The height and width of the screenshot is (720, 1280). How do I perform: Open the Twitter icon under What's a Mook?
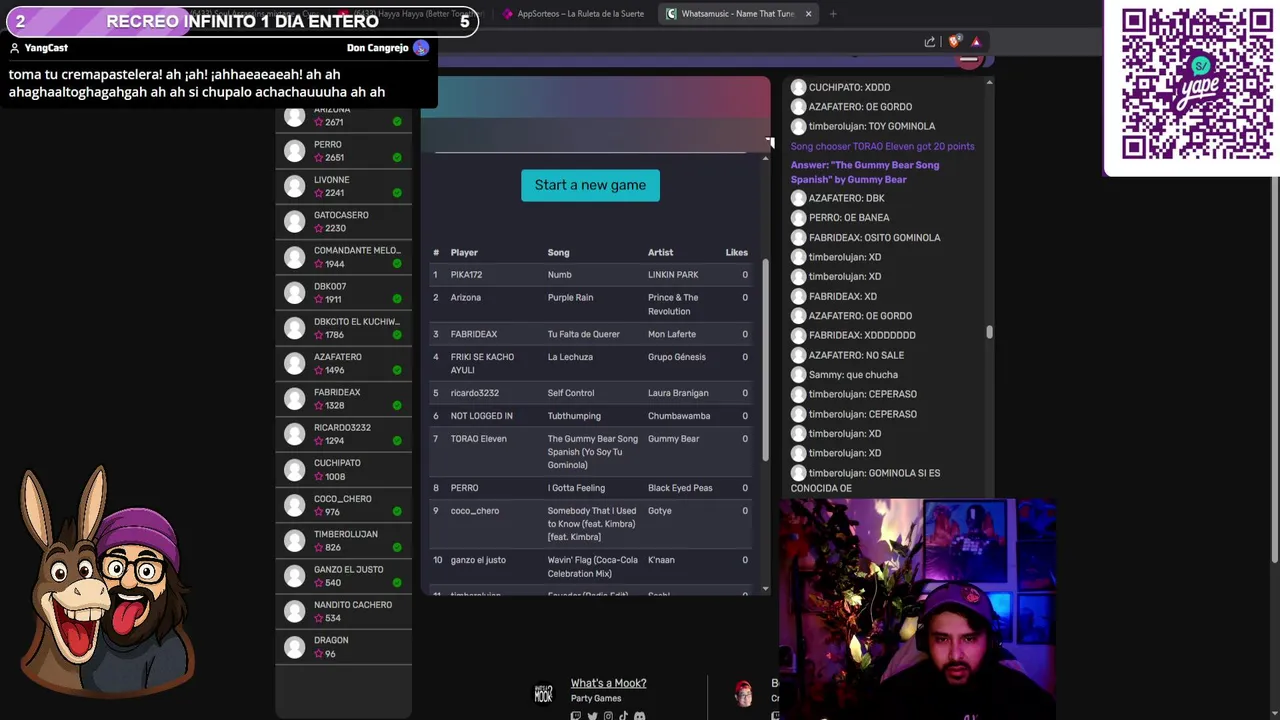592,716
